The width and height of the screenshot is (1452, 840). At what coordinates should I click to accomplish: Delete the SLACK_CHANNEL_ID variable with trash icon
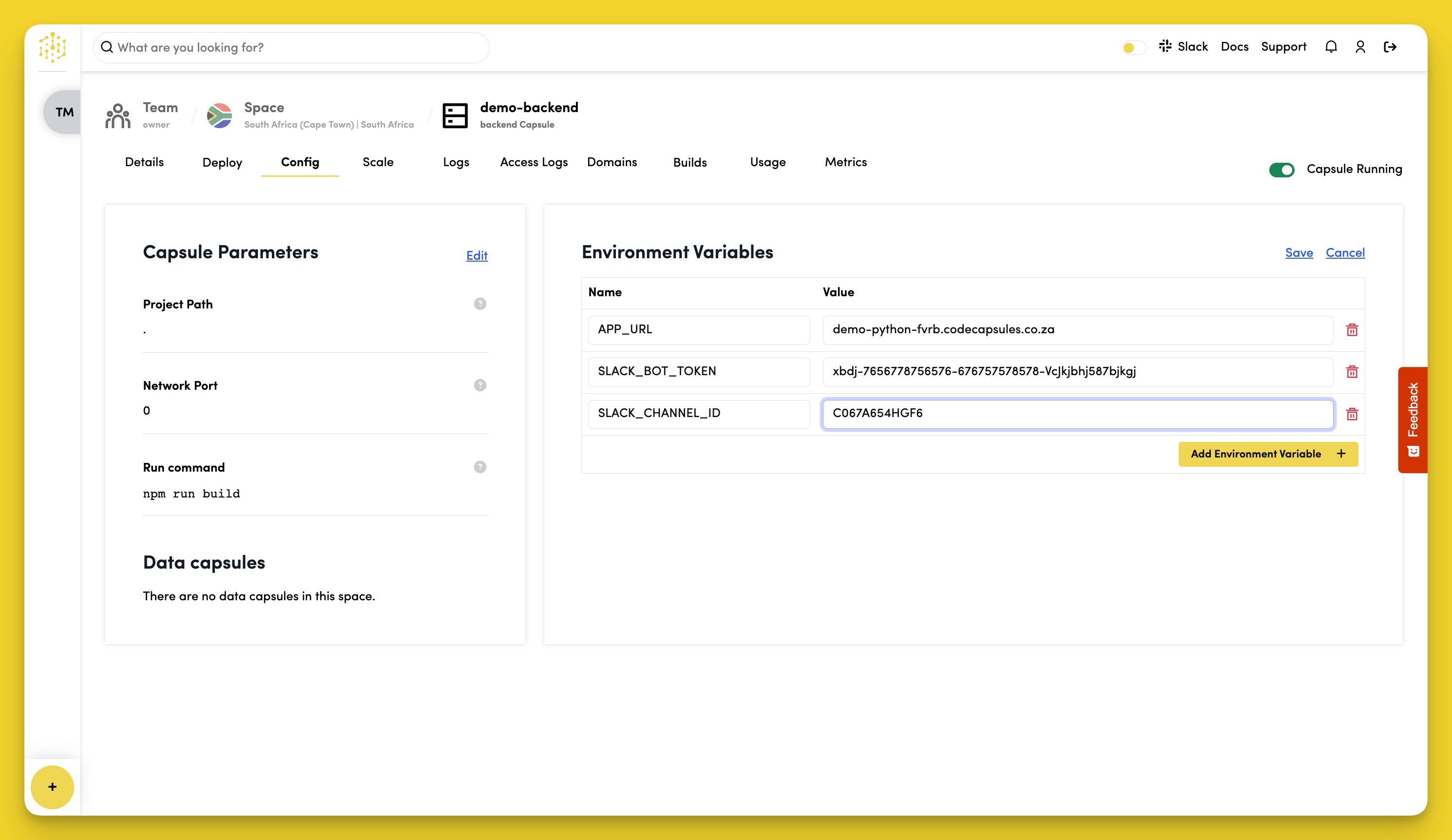1352,414
